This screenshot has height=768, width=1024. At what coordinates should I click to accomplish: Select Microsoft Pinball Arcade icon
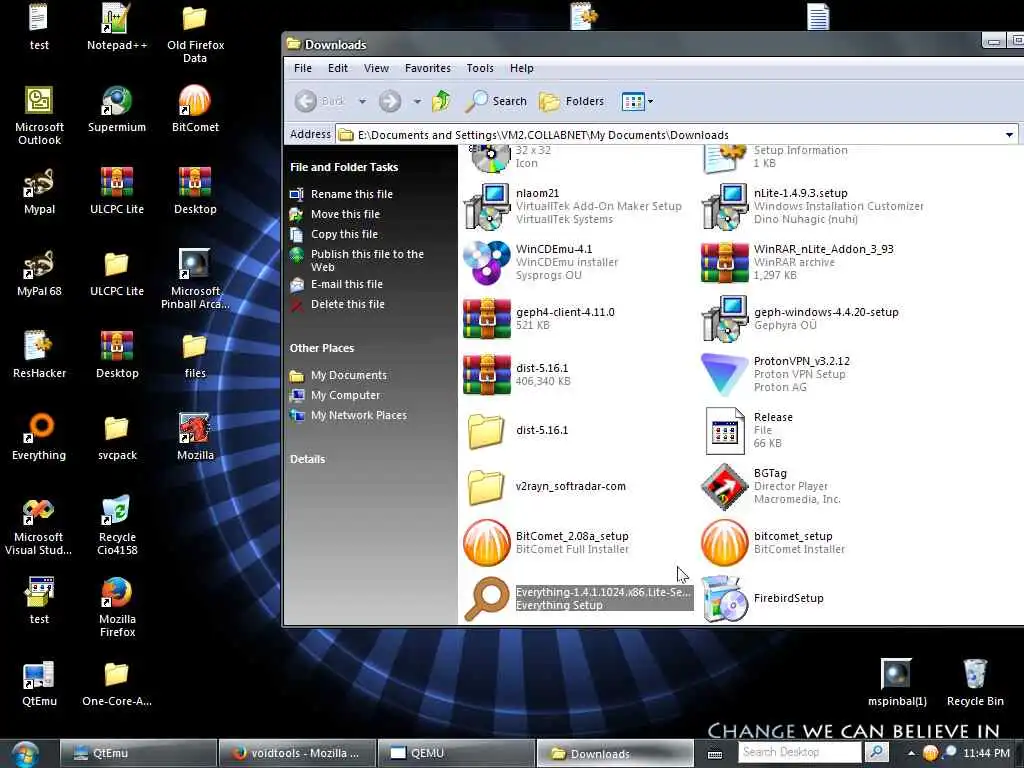195,279
